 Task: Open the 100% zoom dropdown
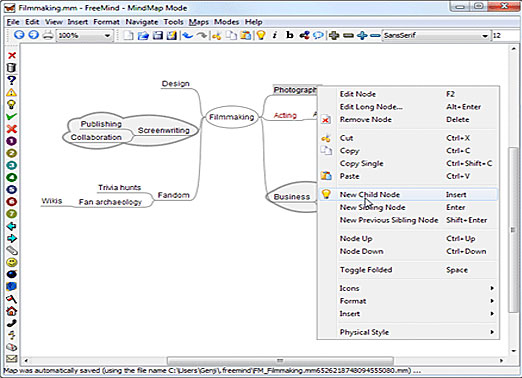[x=85, y=35]
